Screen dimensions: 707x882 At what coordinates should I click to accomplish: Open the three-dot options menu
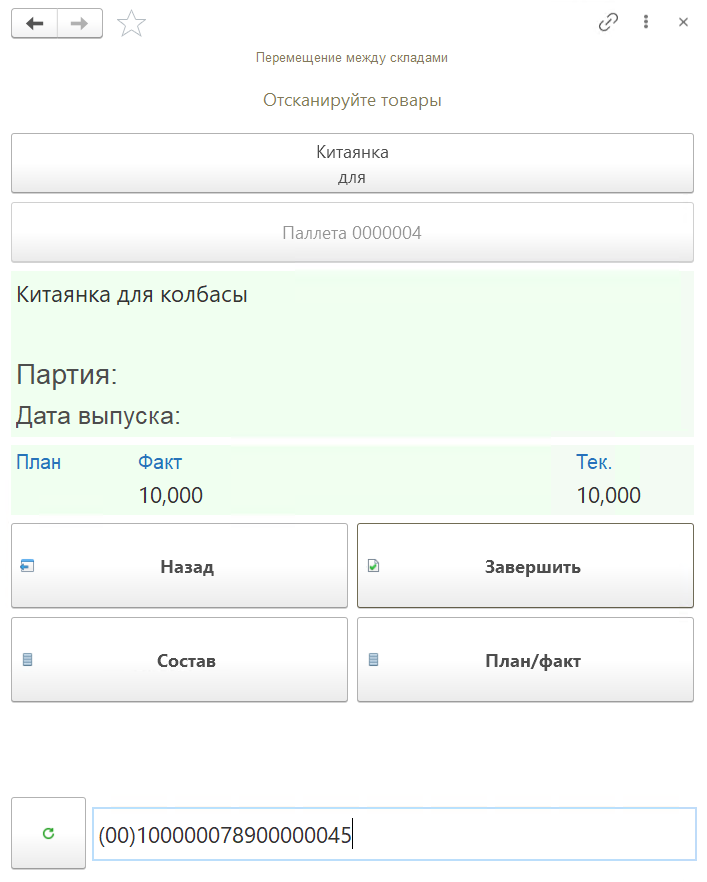(646, 21)
